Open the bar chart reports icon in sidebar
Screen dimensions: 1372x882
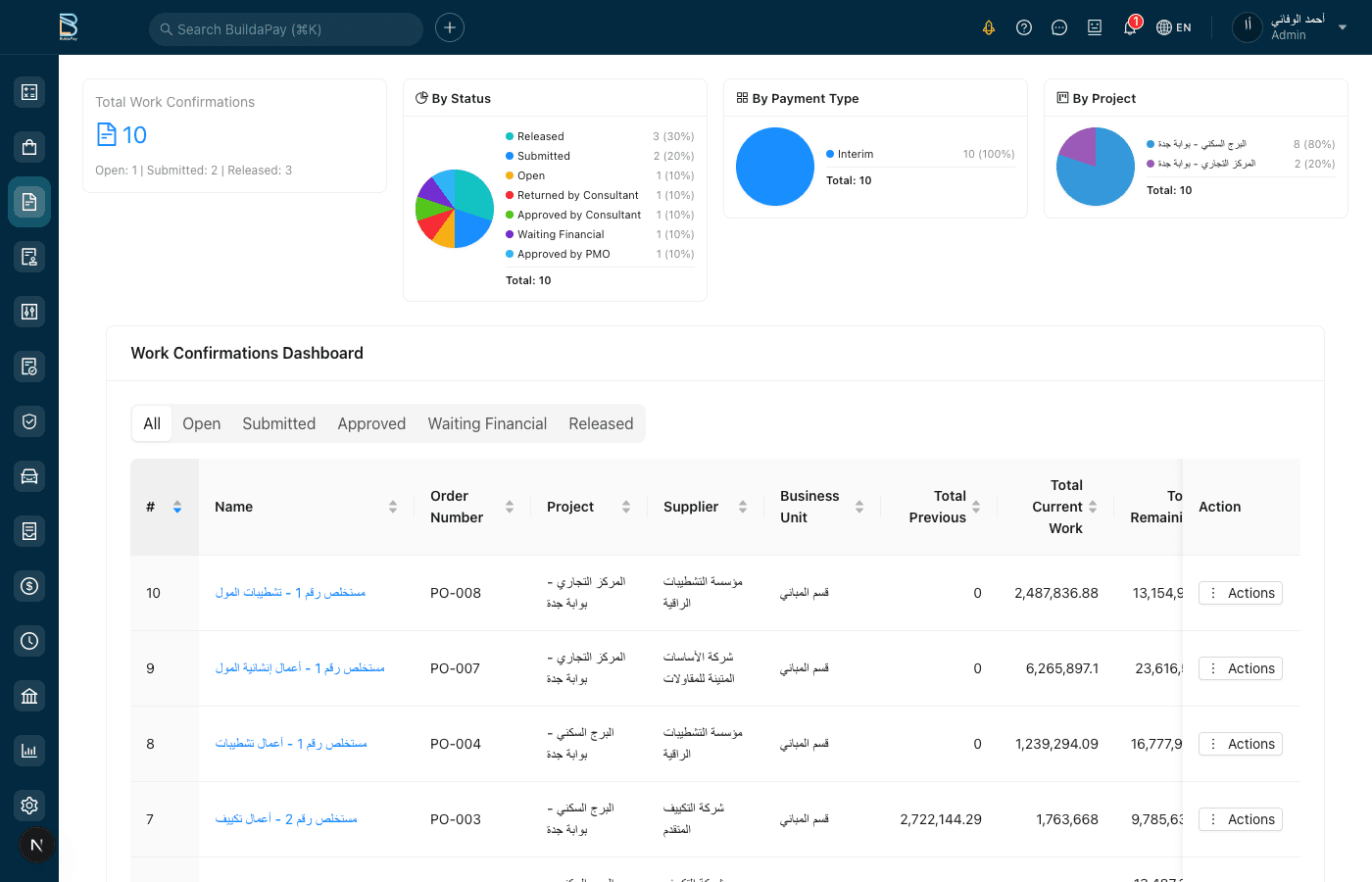point(28,750)
